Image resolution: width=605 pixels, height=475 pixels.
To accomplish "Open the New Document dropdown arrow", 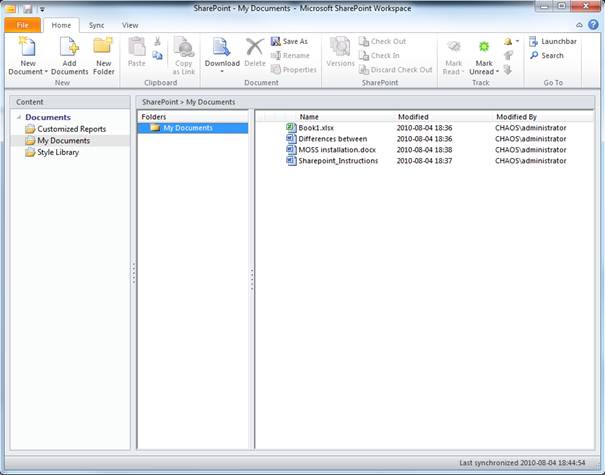I will [x=46, y=72].
